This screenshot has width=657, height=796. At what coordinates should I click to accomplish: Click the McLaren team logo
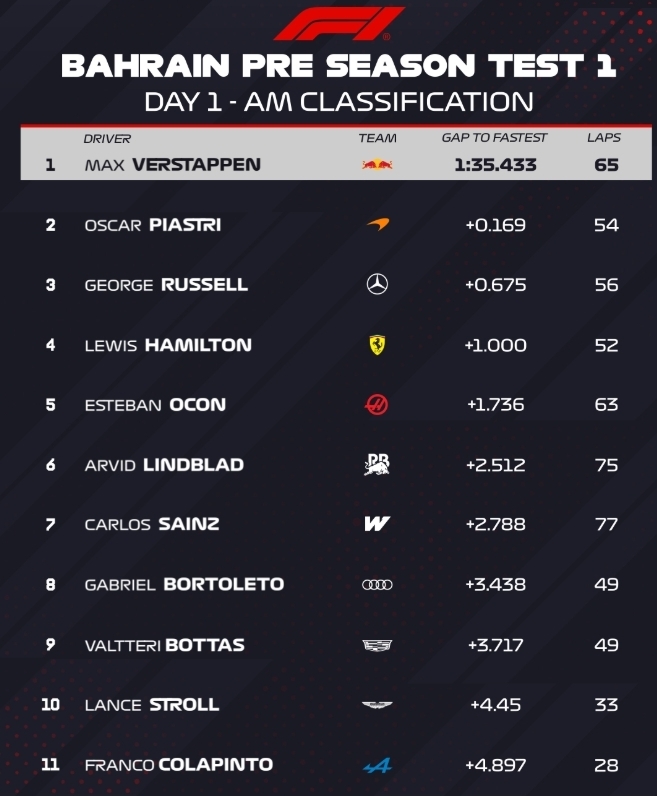pos(377,225)
